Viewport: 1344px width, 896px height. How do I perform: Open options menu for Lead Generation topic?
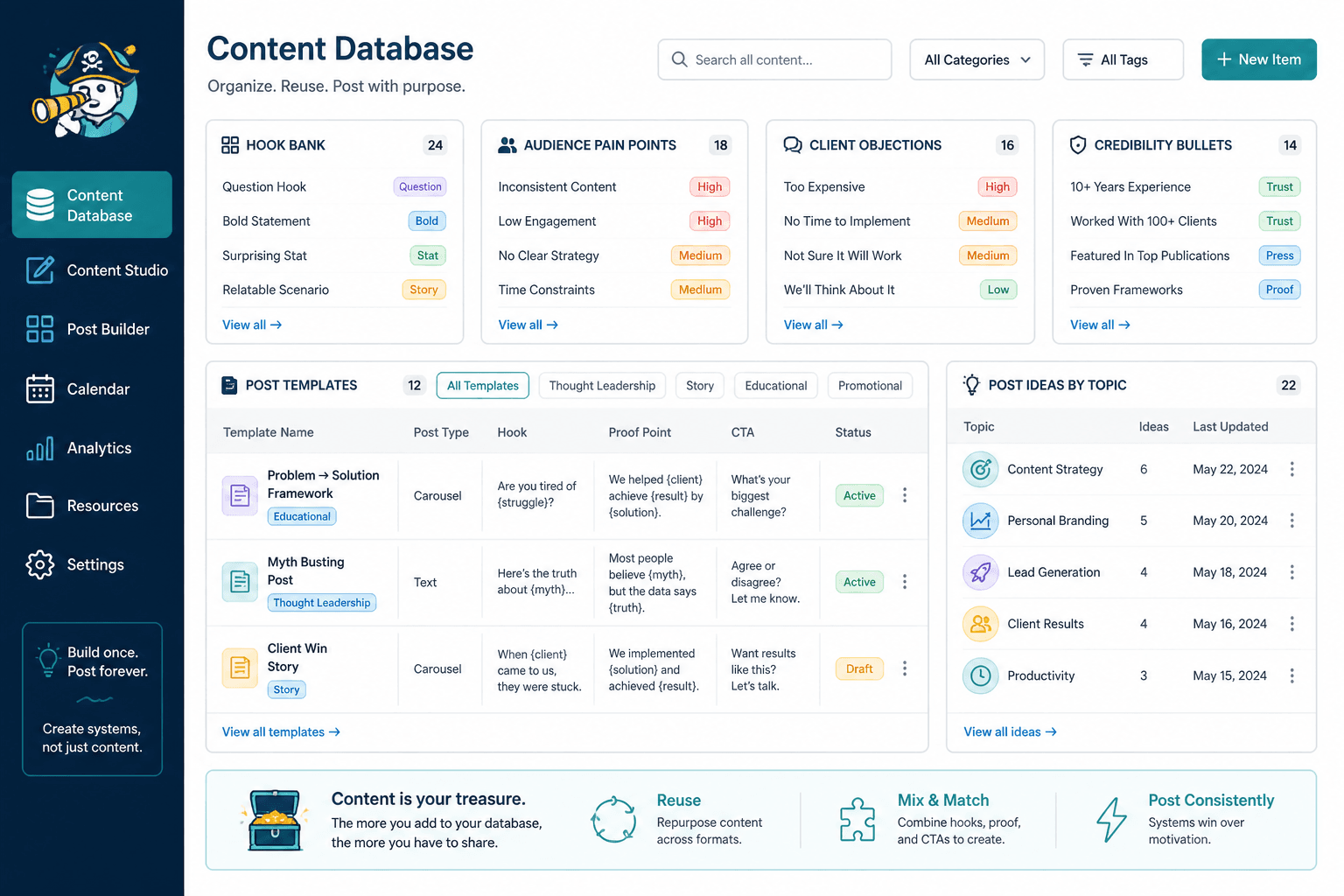1291,572
